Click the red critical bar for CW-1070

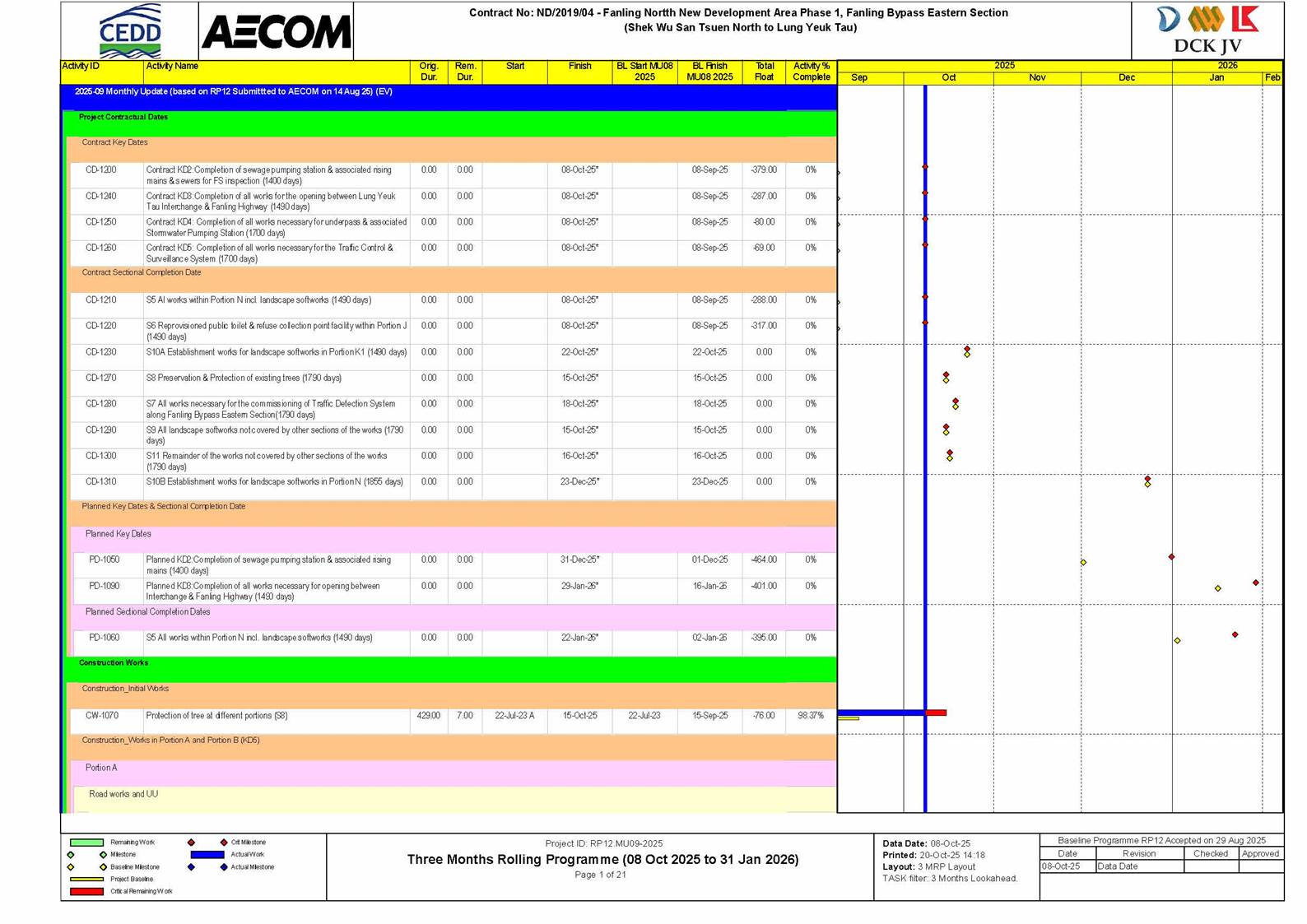[936, 713]
